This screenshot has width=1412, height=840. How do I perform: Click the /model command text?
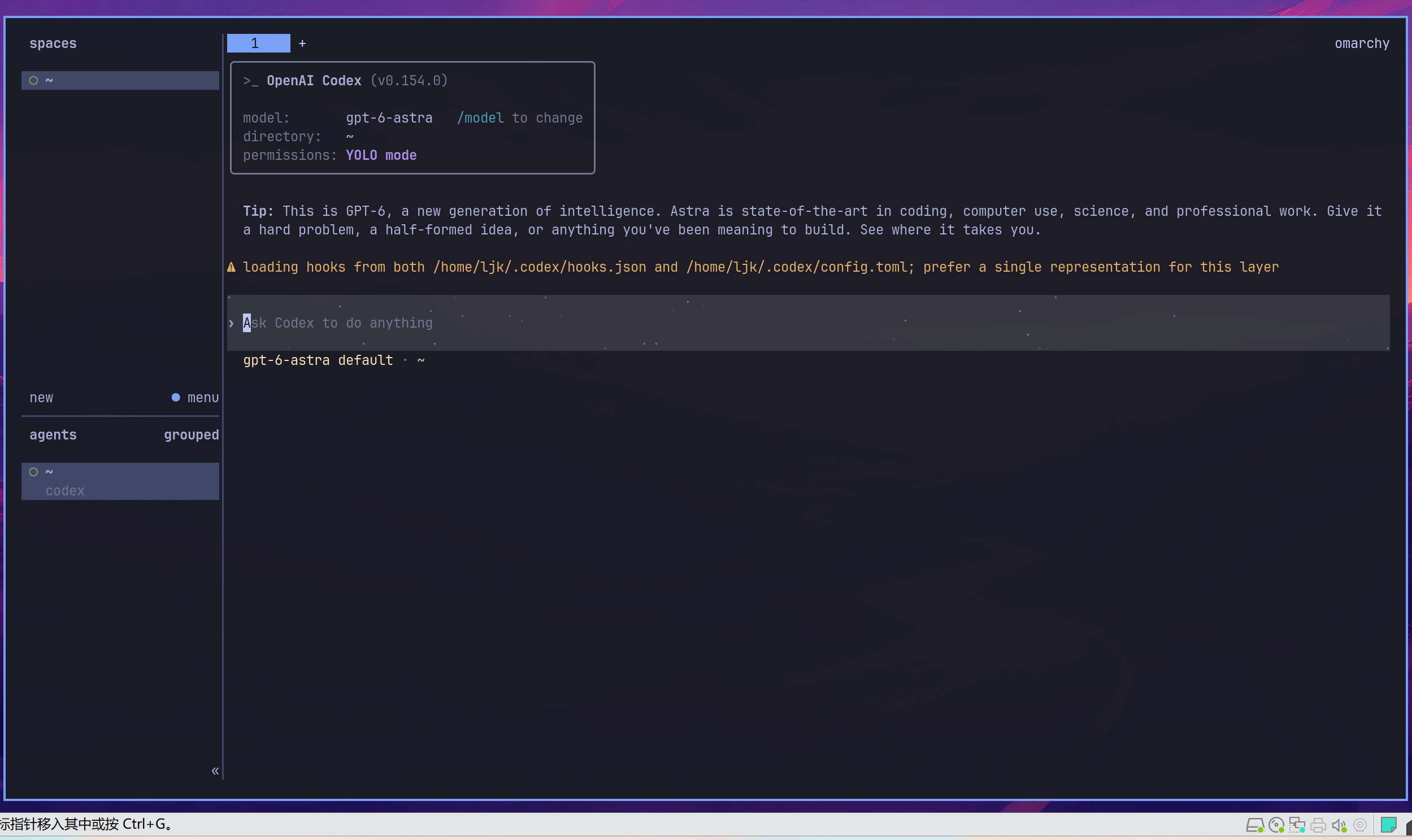[480, 117]
